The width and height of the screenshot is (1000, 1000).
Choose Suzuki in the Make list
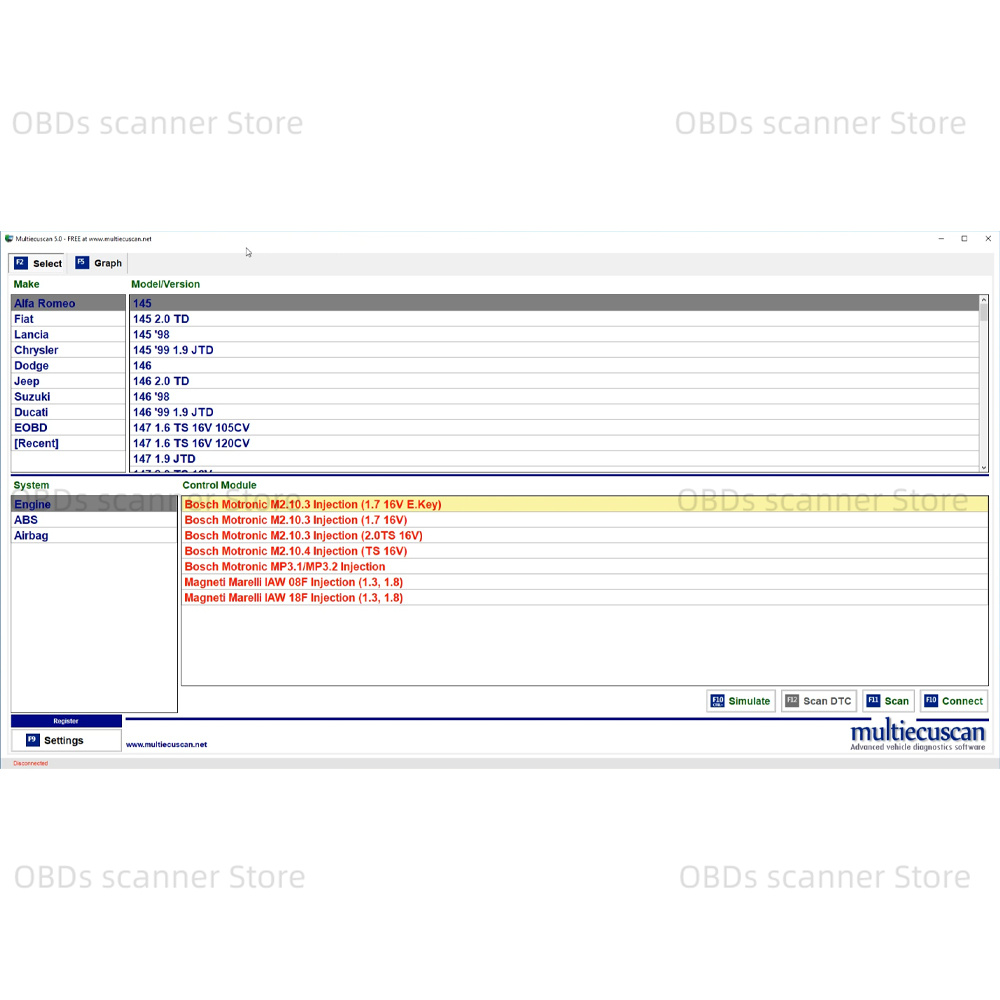[68, 397]
